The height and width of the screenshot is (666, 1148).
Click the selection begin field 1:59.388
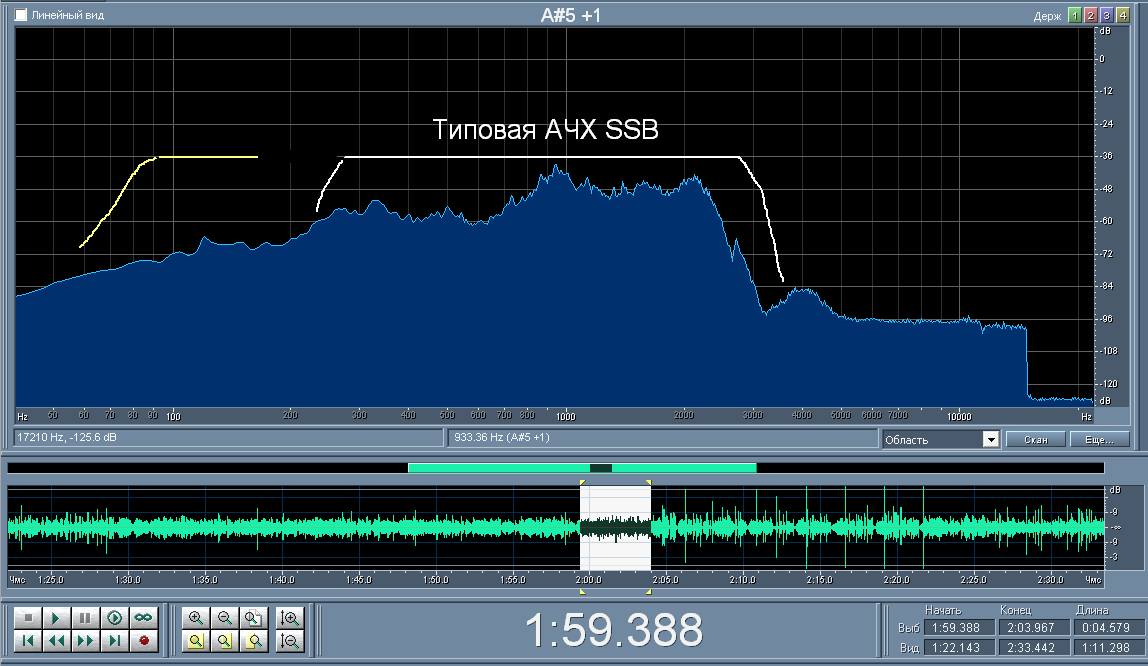coord(958,628)
